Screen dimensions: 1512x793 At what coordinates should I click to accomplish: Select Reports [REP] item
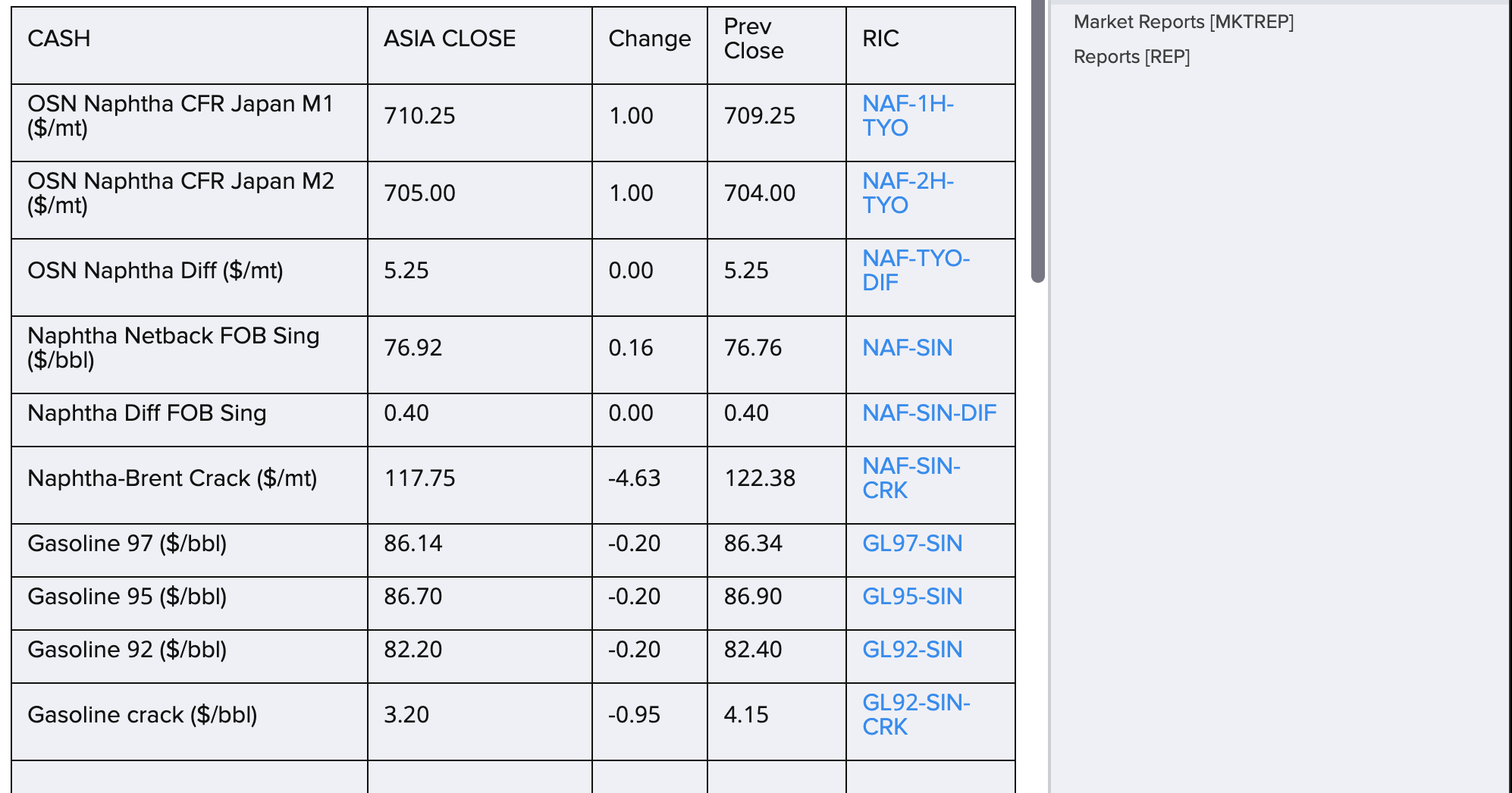pos(1131,57)
